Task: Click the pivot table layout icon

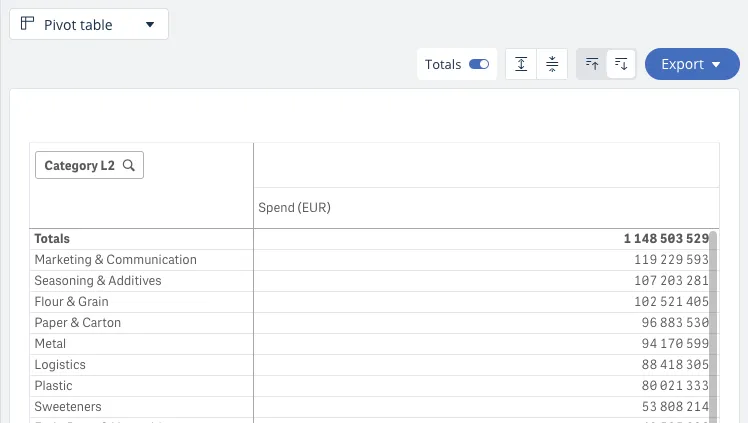Action: [28, 24]
